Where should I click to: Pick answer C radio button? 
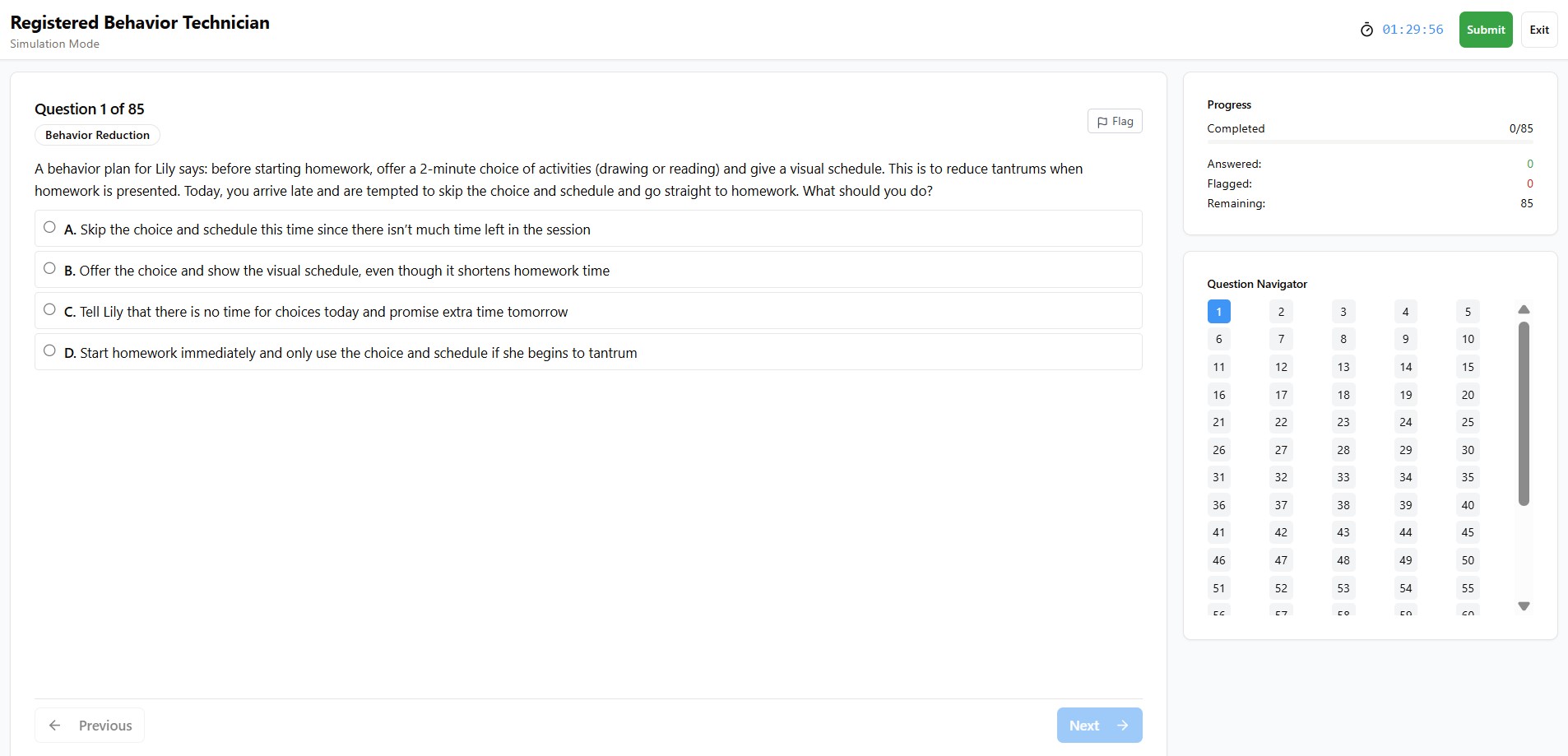click(49, 309)
